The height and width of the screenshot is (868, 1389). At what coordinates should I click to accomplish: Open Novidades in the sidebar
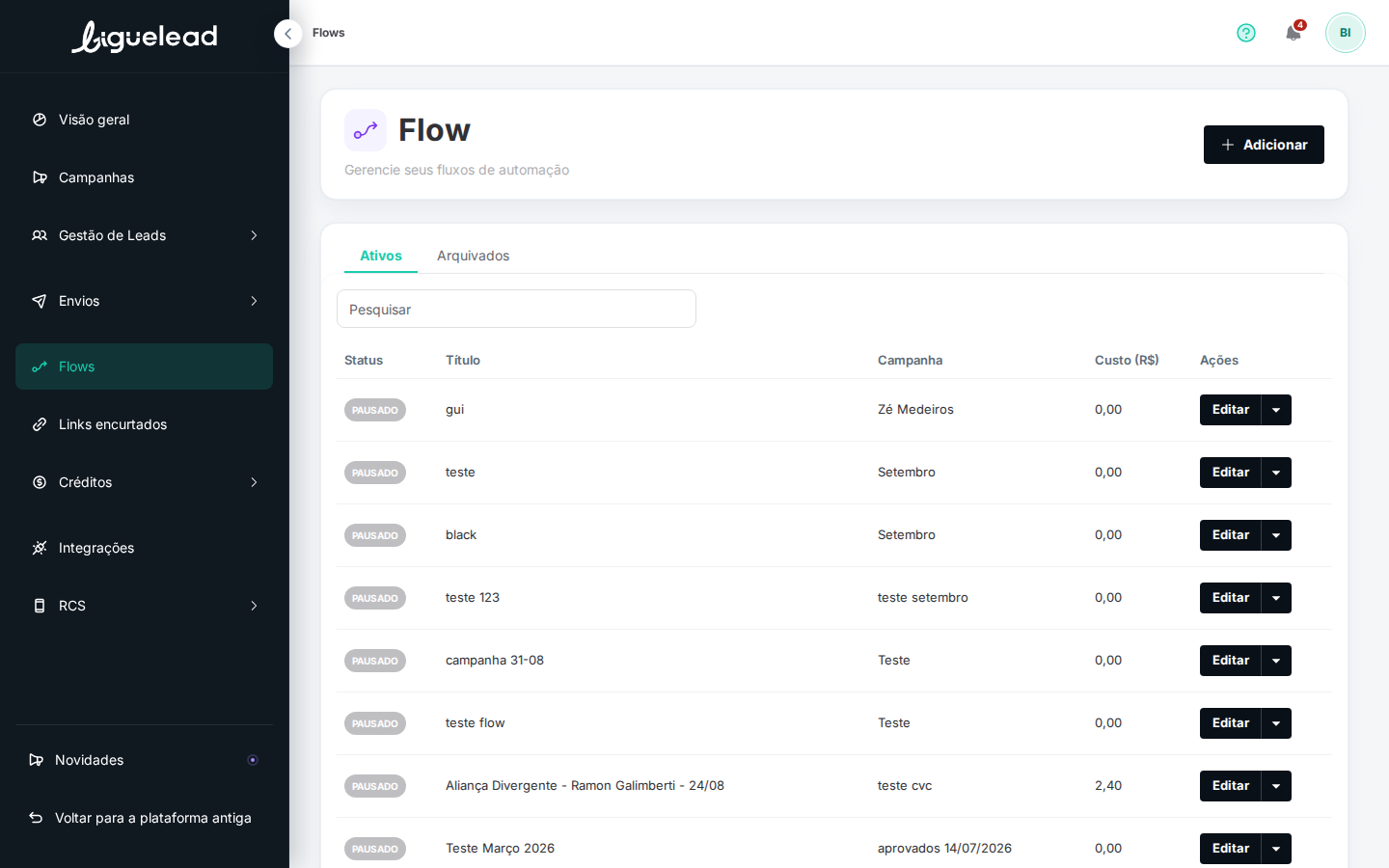point(144,760)
